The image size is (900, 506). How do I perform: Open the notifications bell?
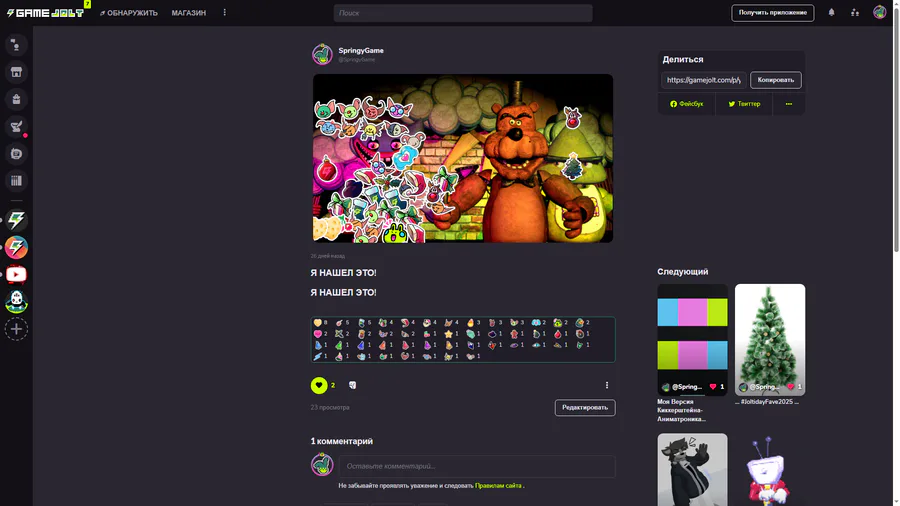[x=831, y=13]
